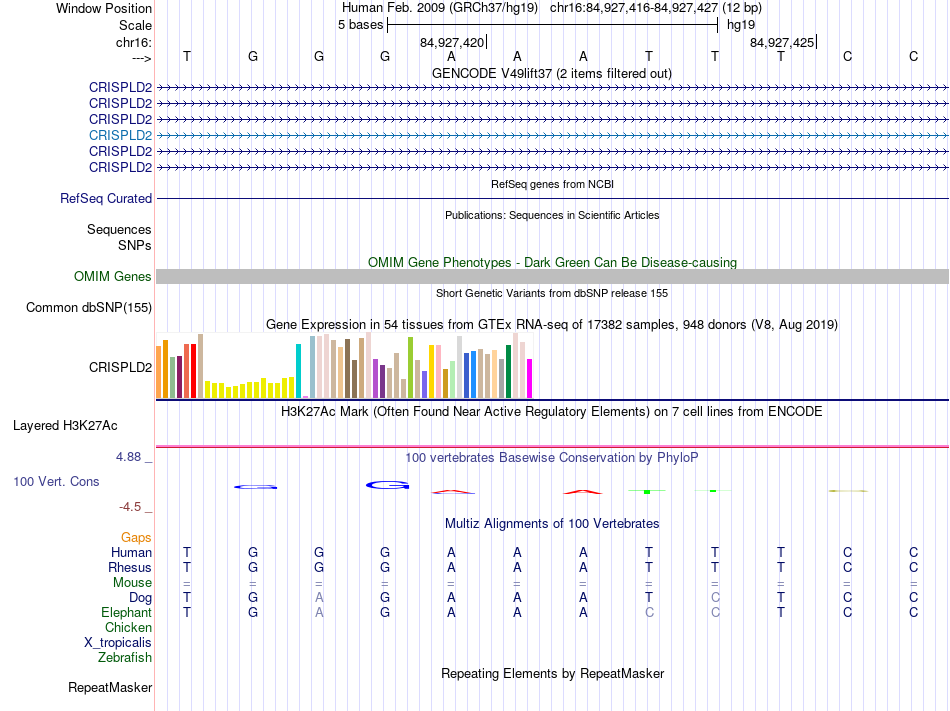
Task: Click the magenta bar at GTEx chart end
Action: (530, 377)
